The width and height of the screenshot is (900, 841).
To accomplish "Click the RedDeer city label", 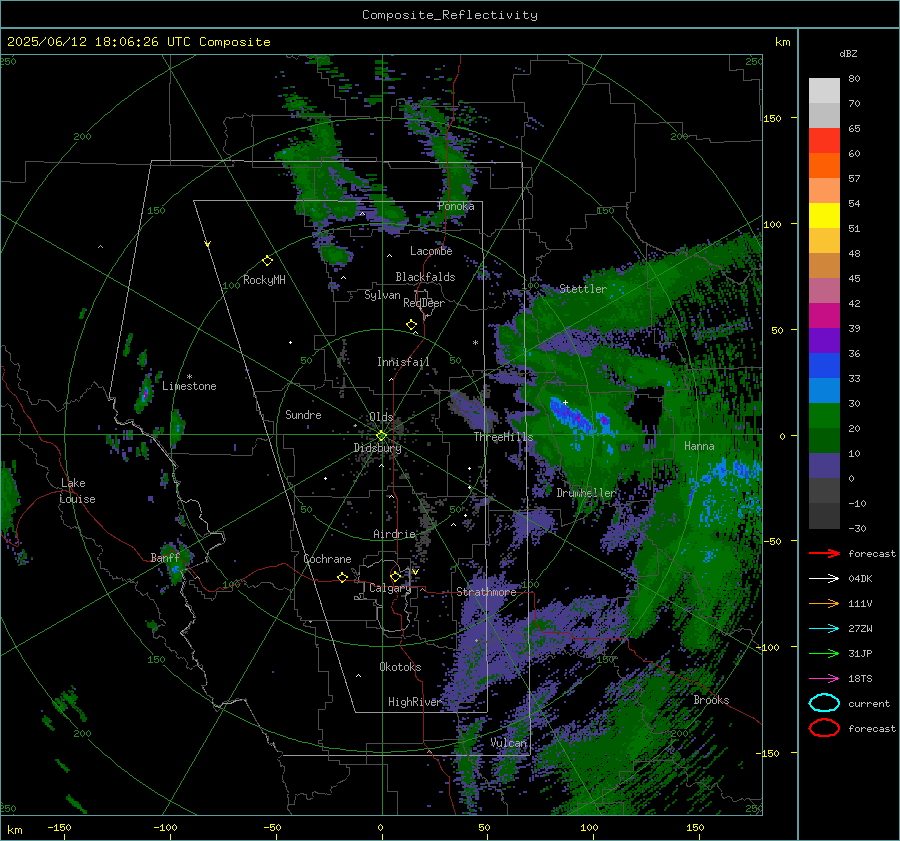I will coord(424,303).
